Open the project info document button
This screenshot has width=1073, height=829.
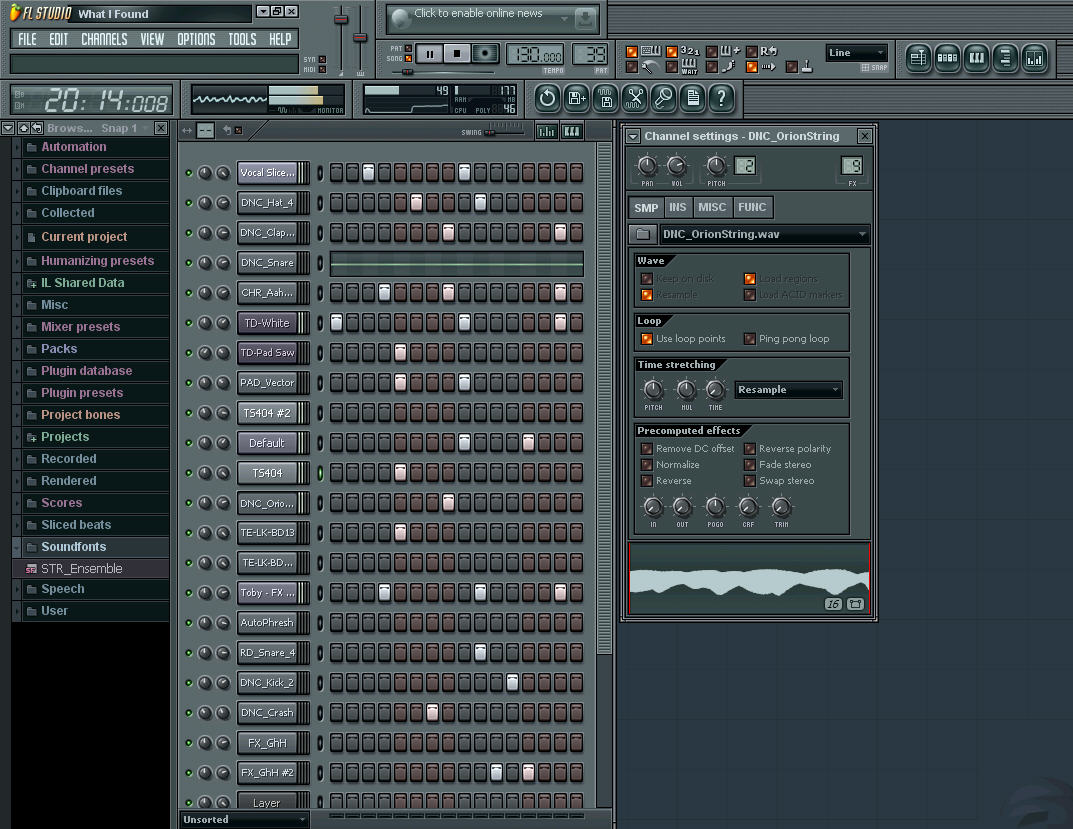(x=693, y=99)
